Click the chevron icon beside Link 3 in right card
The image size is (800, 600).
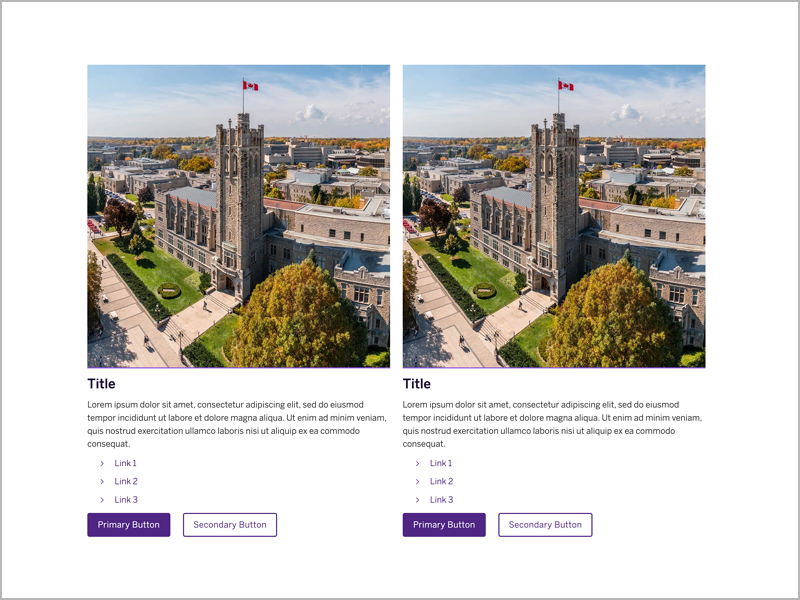click(x=417, y=500)
